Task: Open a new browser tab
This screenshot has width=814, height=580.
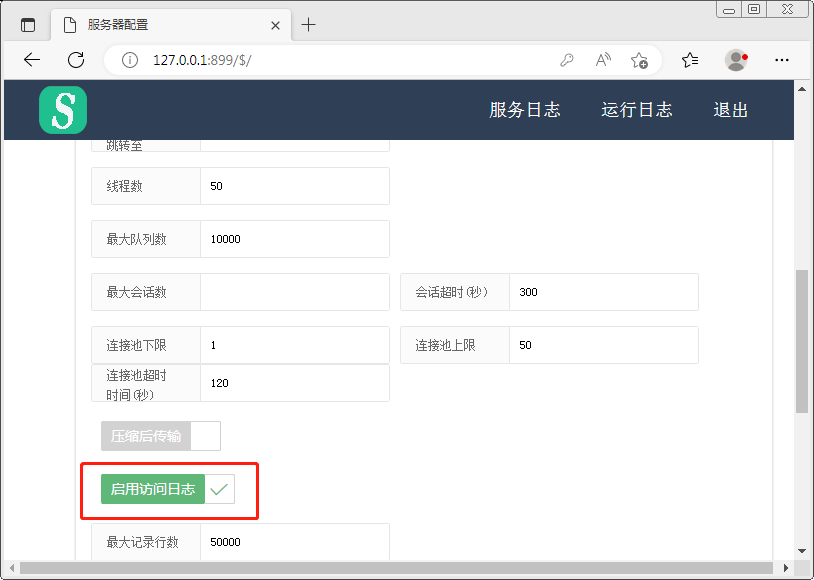Action: 308,25
